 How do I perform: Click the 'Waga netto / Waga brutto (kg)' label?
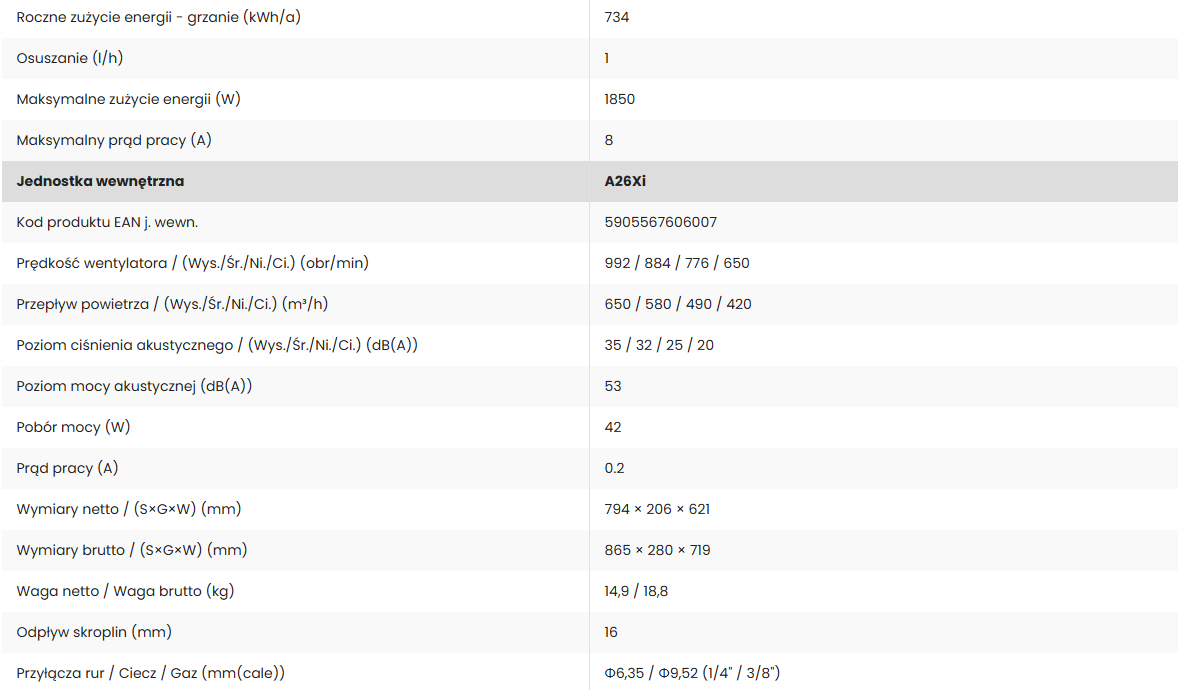coord(125,591)
